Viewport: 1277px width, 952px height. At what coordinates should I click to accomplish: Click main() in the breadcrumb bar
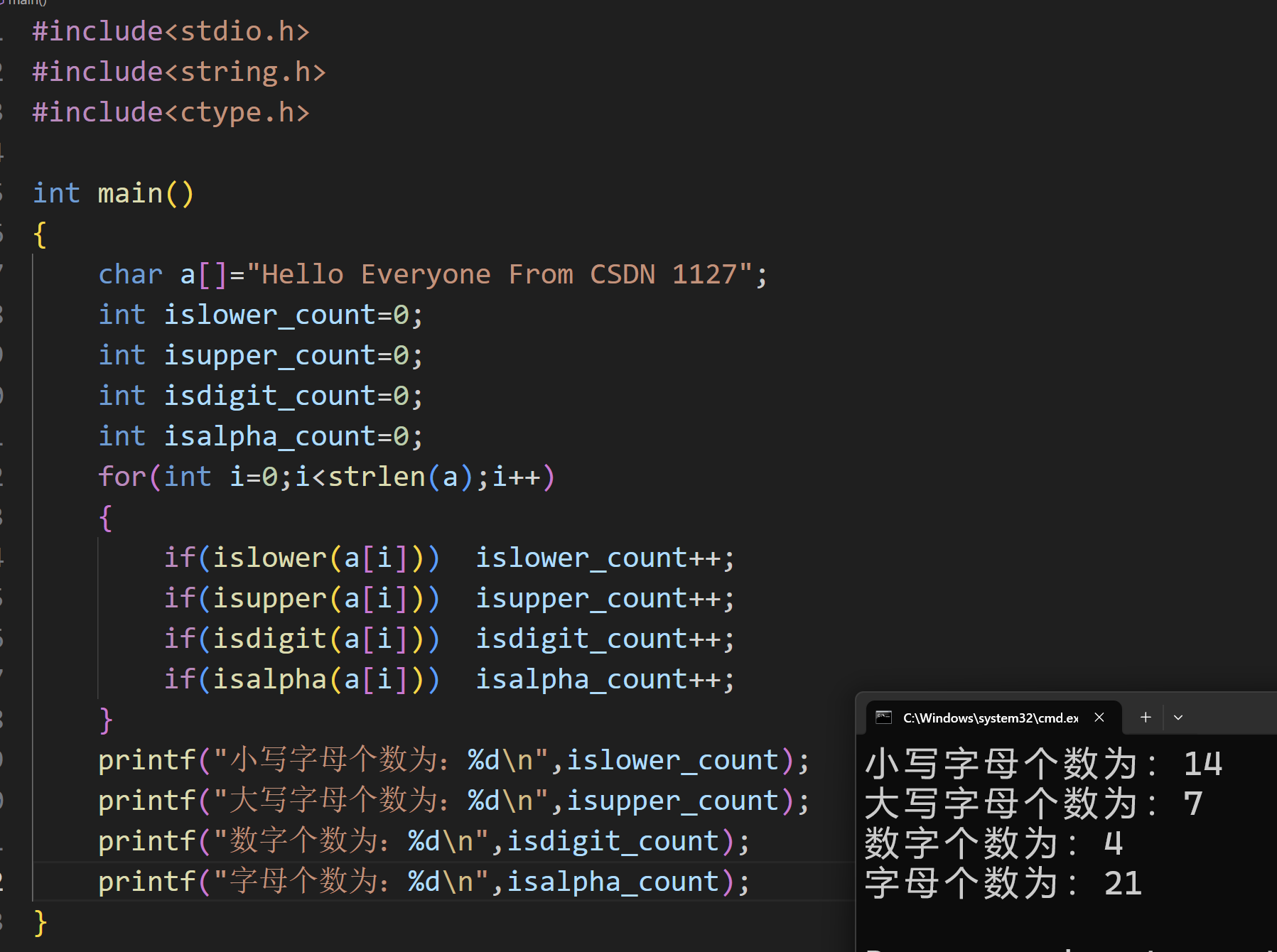[x=28, y=3]
